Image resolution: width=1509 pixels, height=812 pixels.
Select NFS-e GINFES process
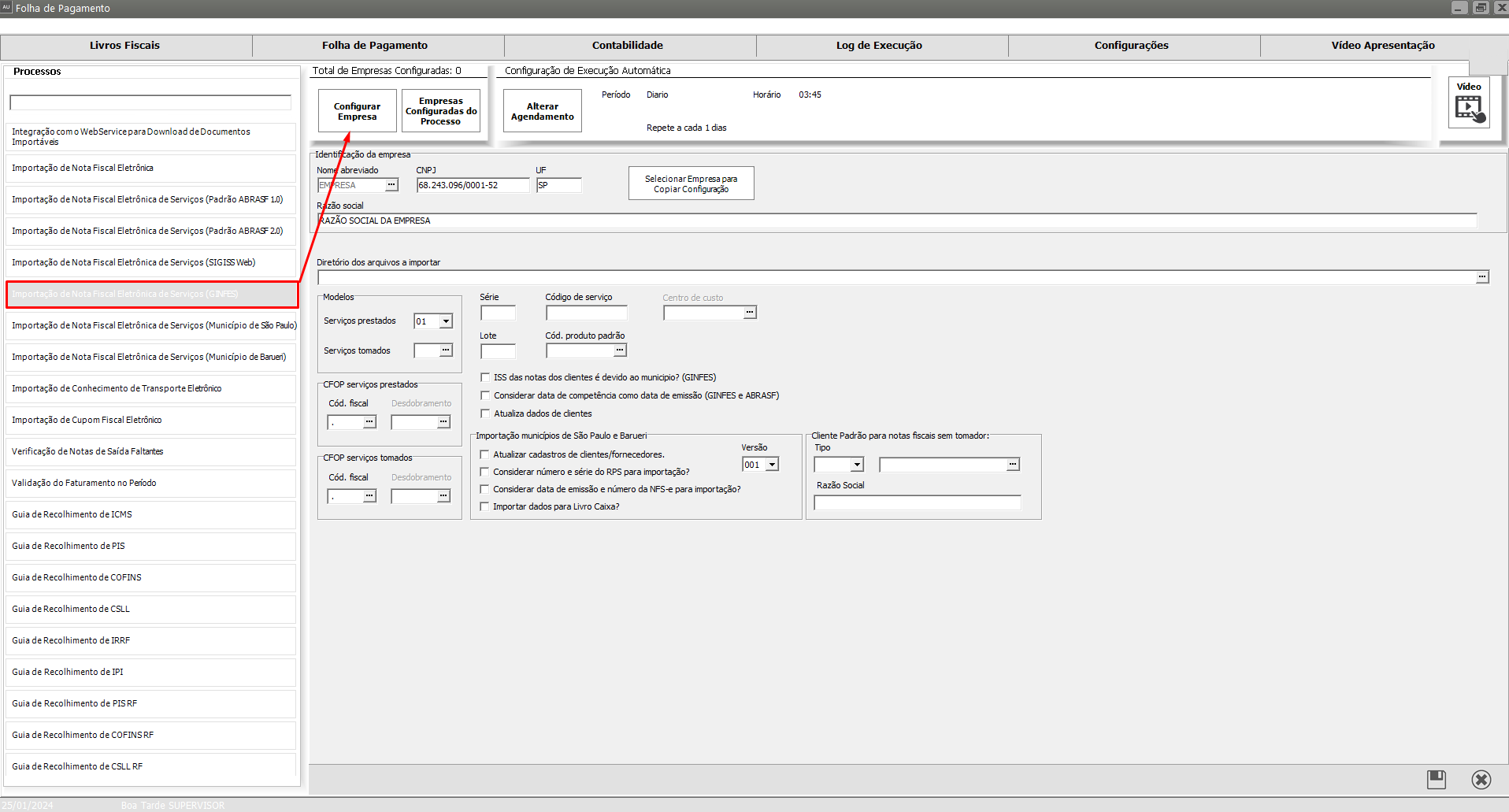152,294
